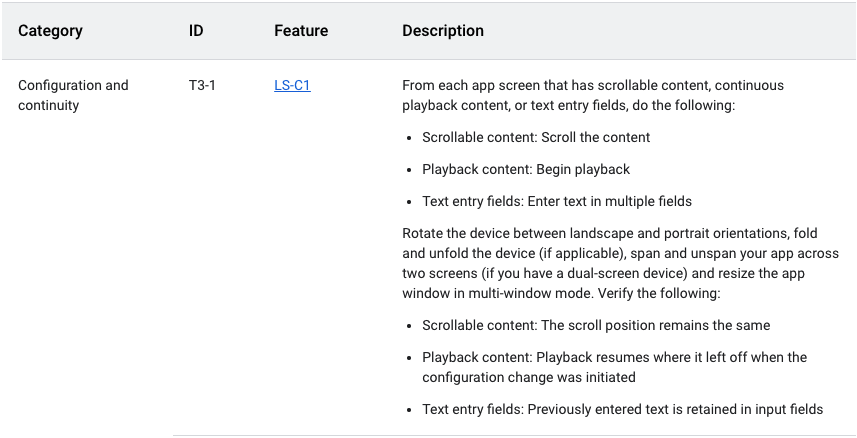Click the Feature column header
This screenshot has height=438, width=857.
(x=301, y=31)
